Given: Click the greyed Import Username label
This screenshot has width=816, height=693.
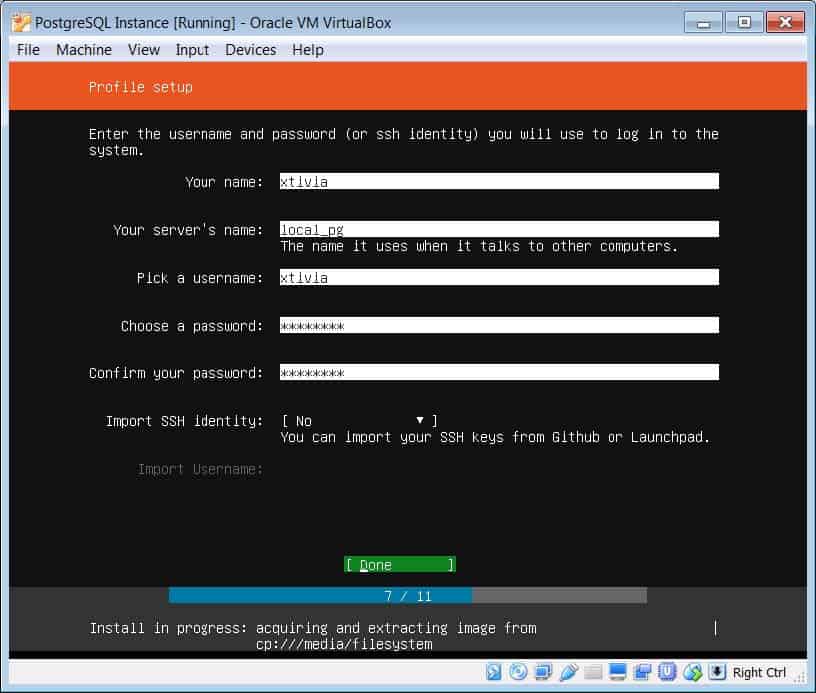Looking at the screenshot, I should coord(200,469).
